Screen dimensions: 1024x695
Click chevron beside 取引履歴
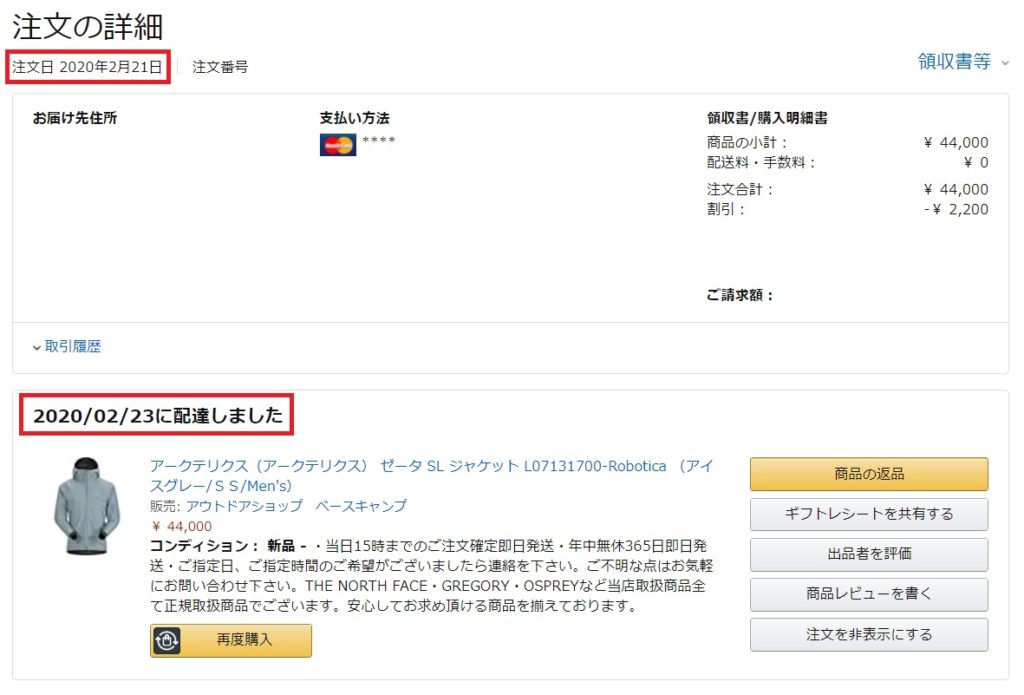tap(37, 348)
